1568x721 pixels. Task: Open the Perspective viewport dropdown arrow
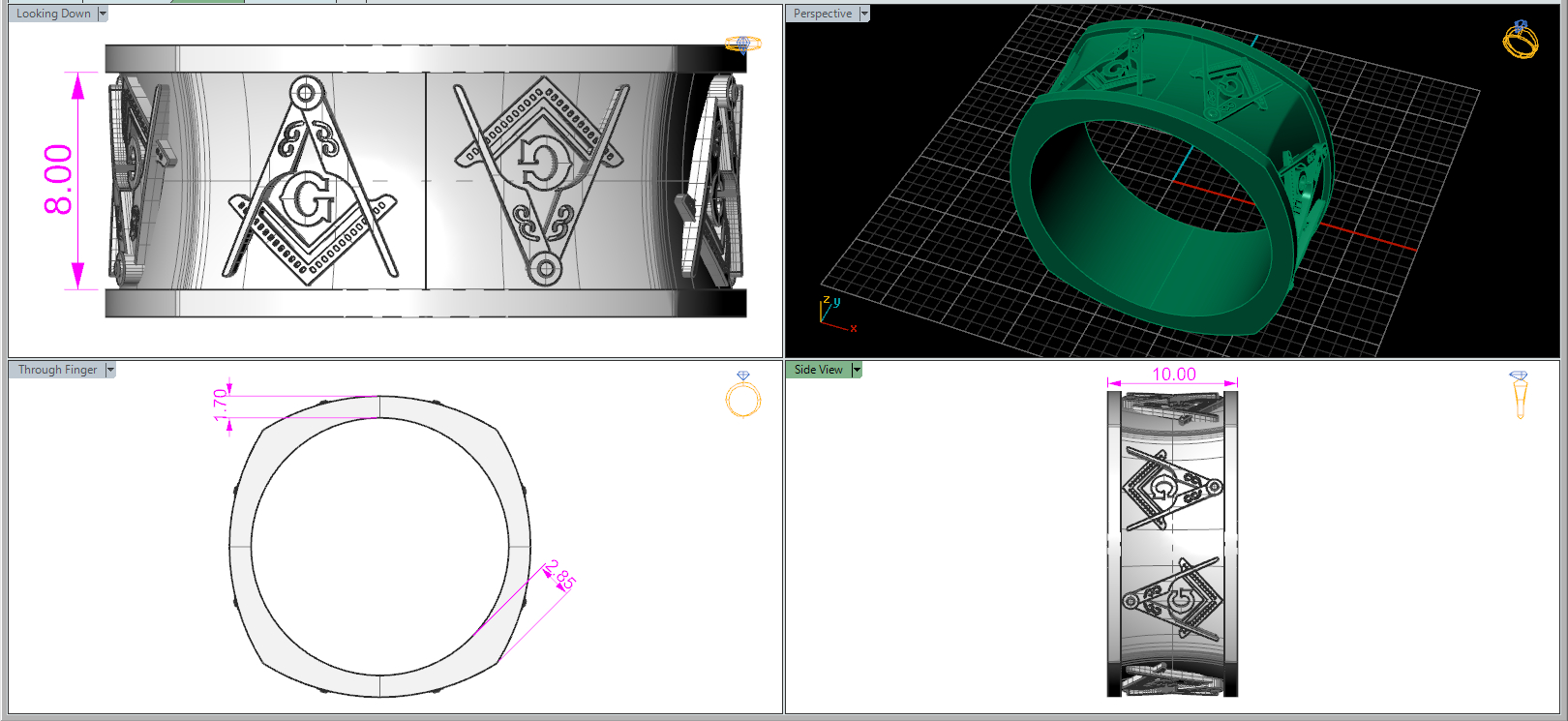(x=864, y=14)
